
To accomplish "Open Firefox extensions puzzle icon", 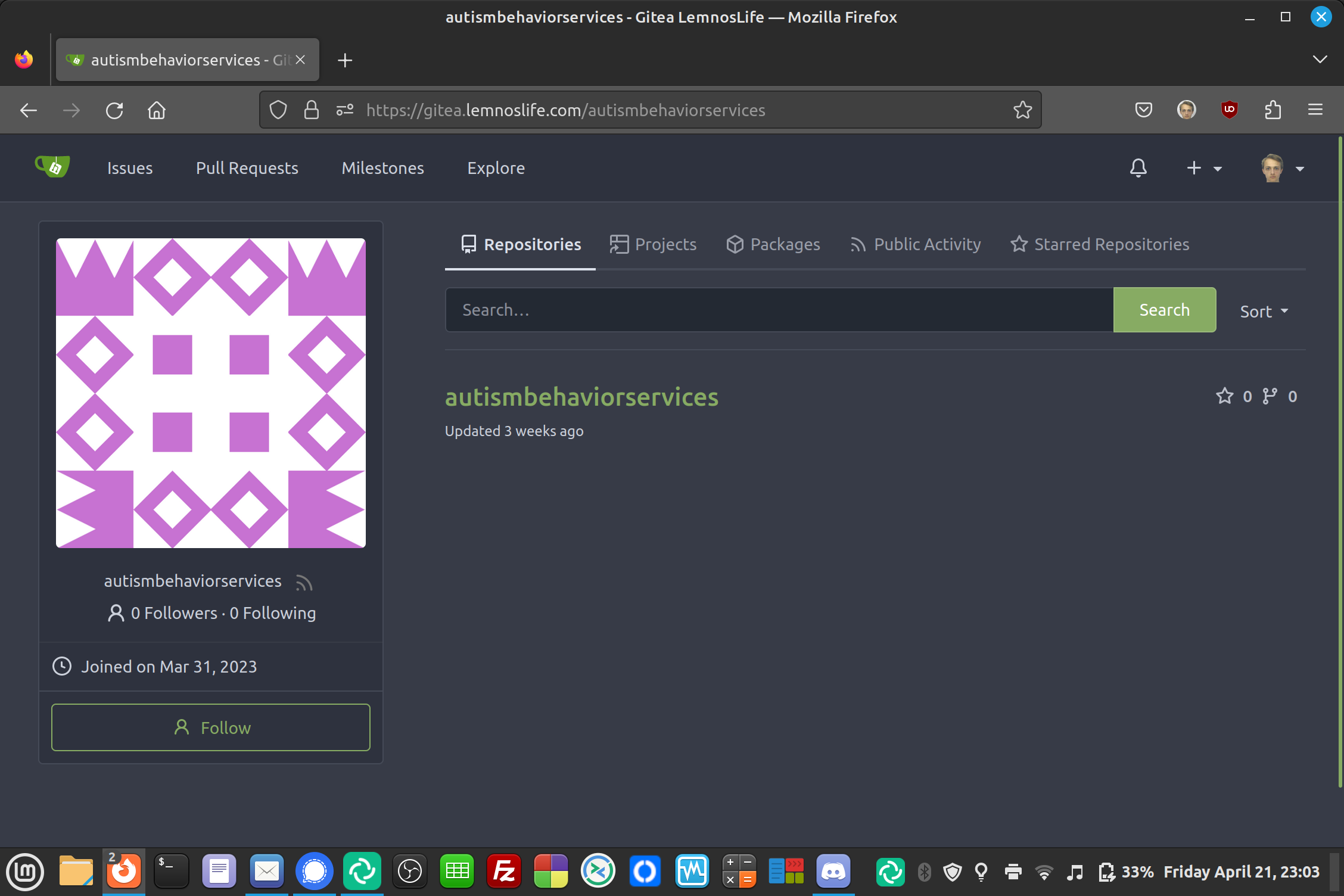I will coord(1273,110).
